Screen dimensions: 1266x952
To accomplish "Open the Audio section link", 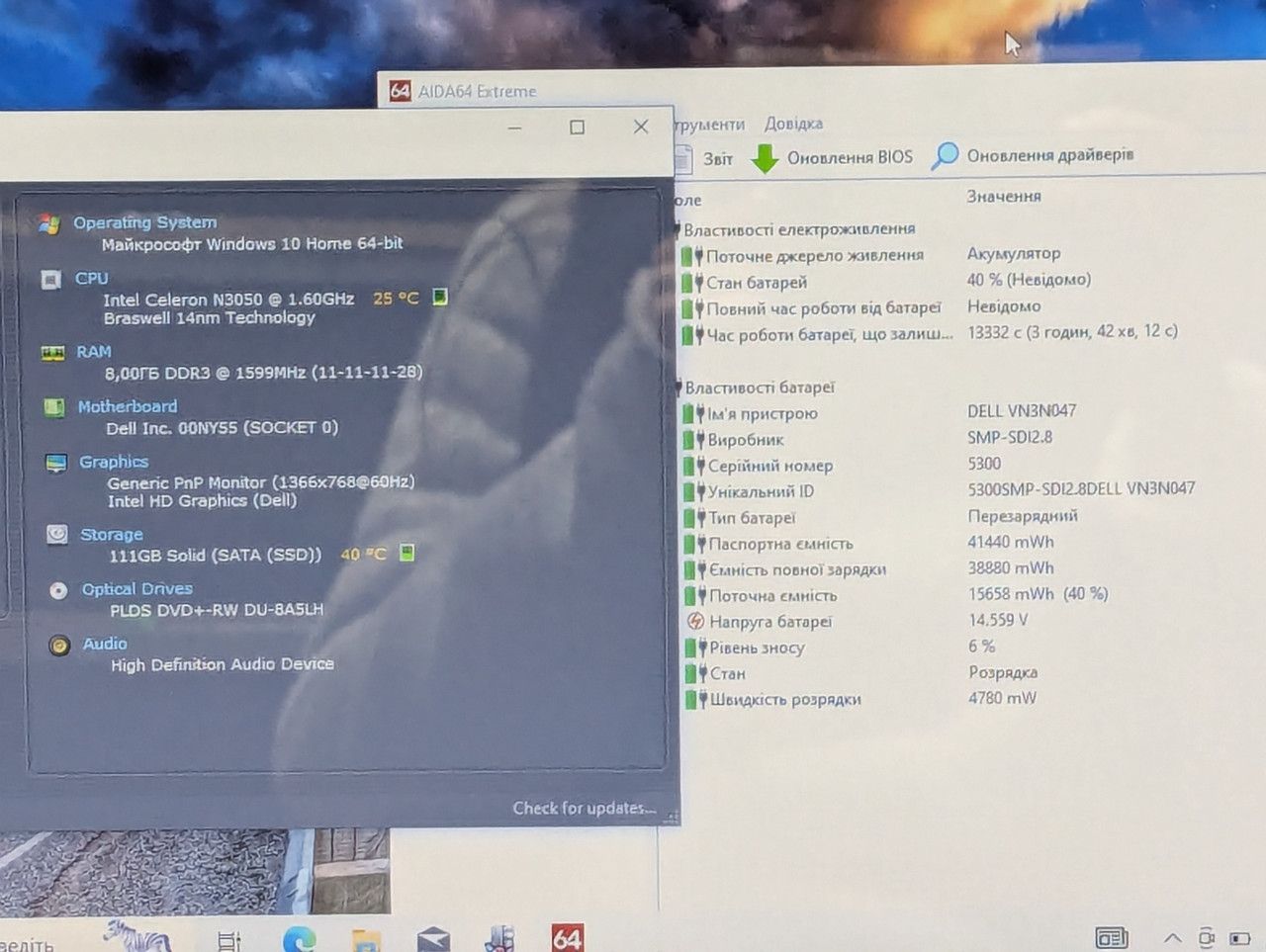I will [x=105, y=644].
